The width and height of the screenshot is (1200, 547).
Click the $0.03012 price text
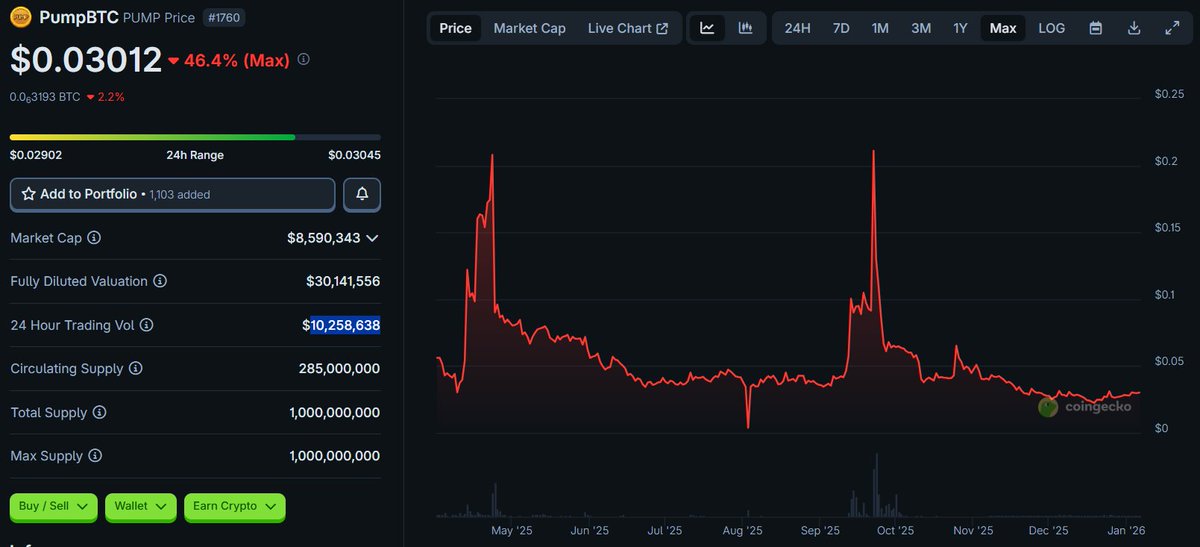pos(86,60)
